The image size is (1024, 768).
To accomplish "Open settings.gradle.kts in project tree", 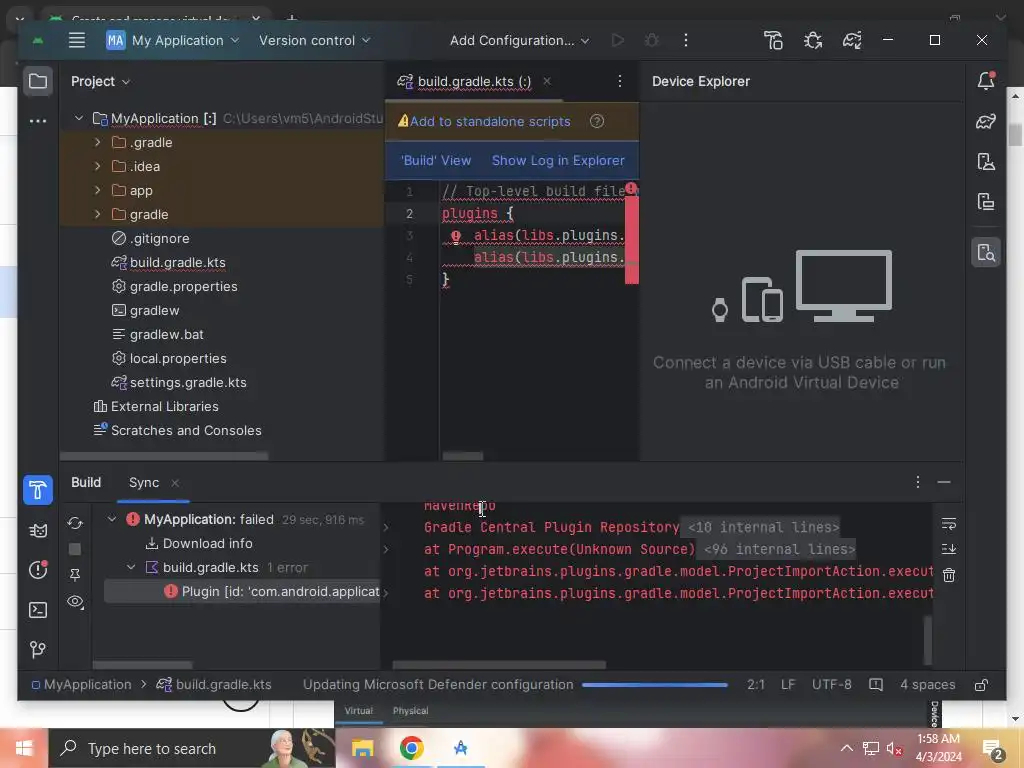I will pos(188,383).
